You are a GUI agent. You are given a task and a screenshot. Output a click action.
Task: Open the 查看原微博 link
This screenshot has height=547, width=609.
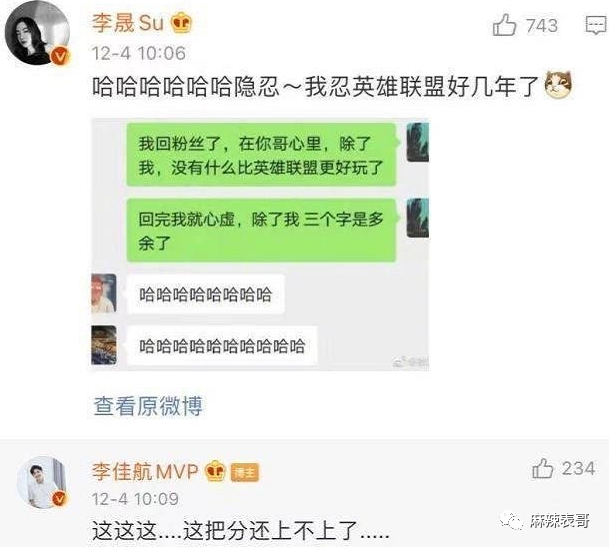(148, 406)
